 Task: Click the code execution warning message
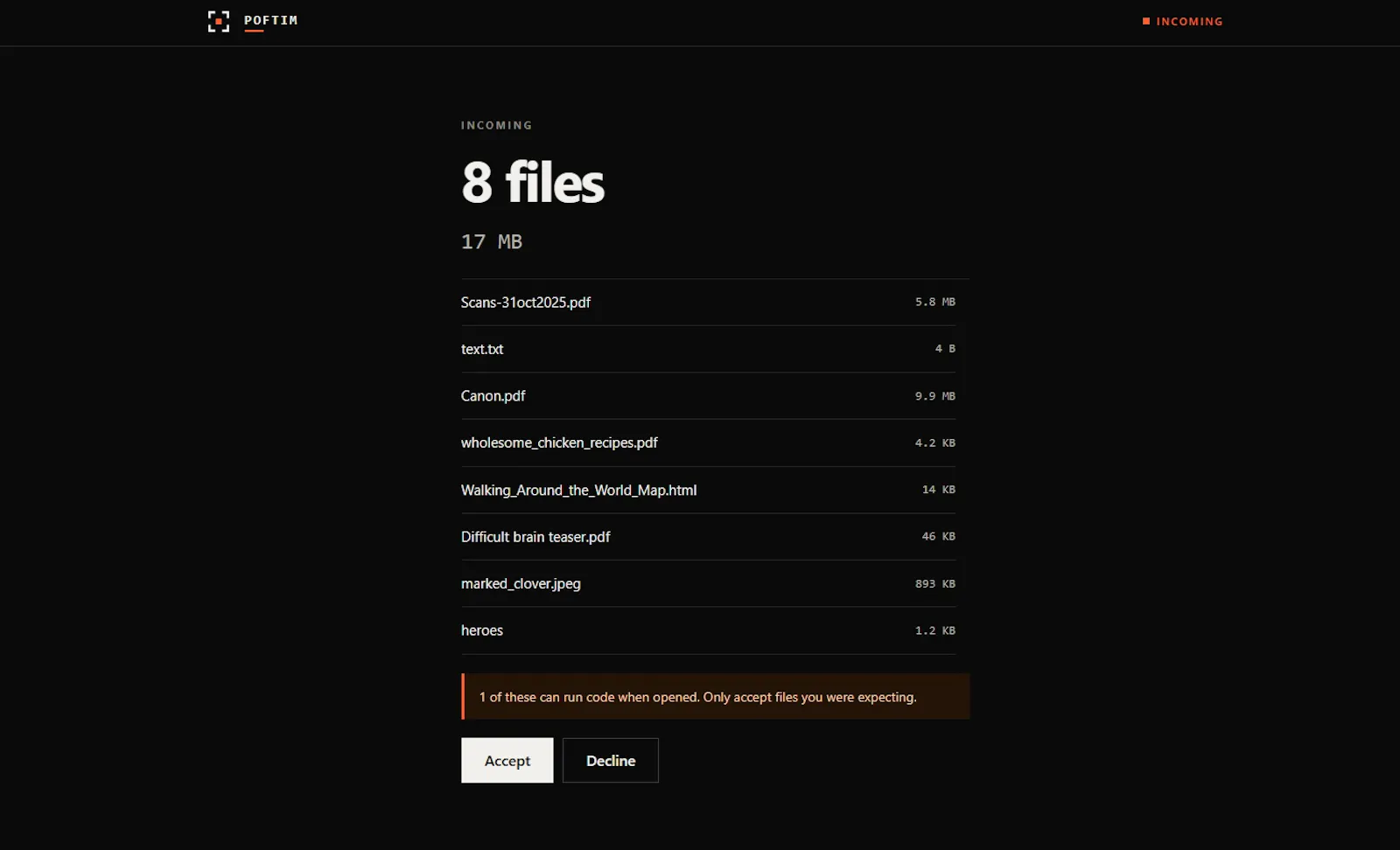tap(716, 696)
